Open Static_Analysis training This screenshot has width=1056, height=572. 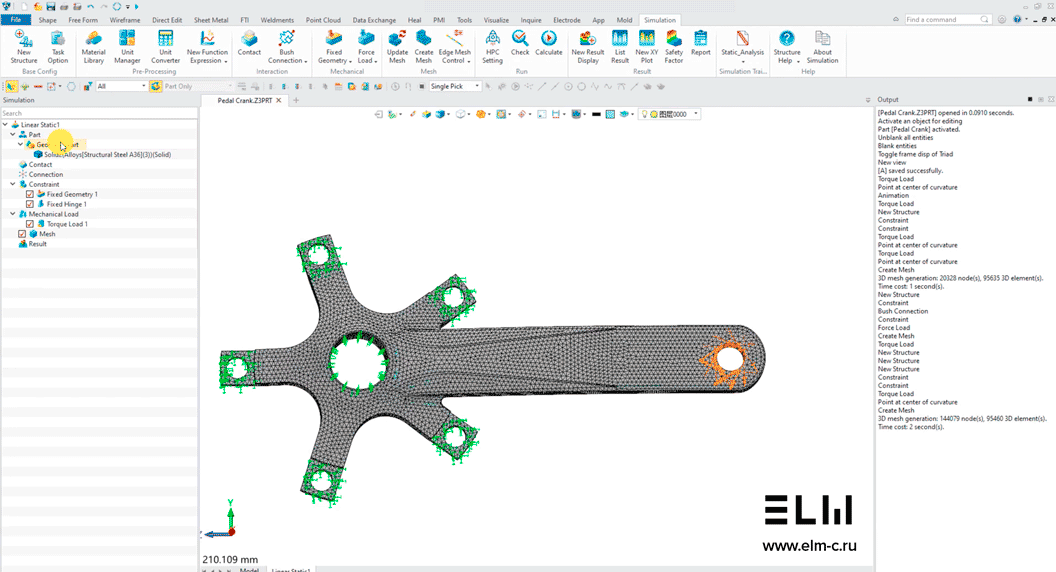[x=743, y=46]
